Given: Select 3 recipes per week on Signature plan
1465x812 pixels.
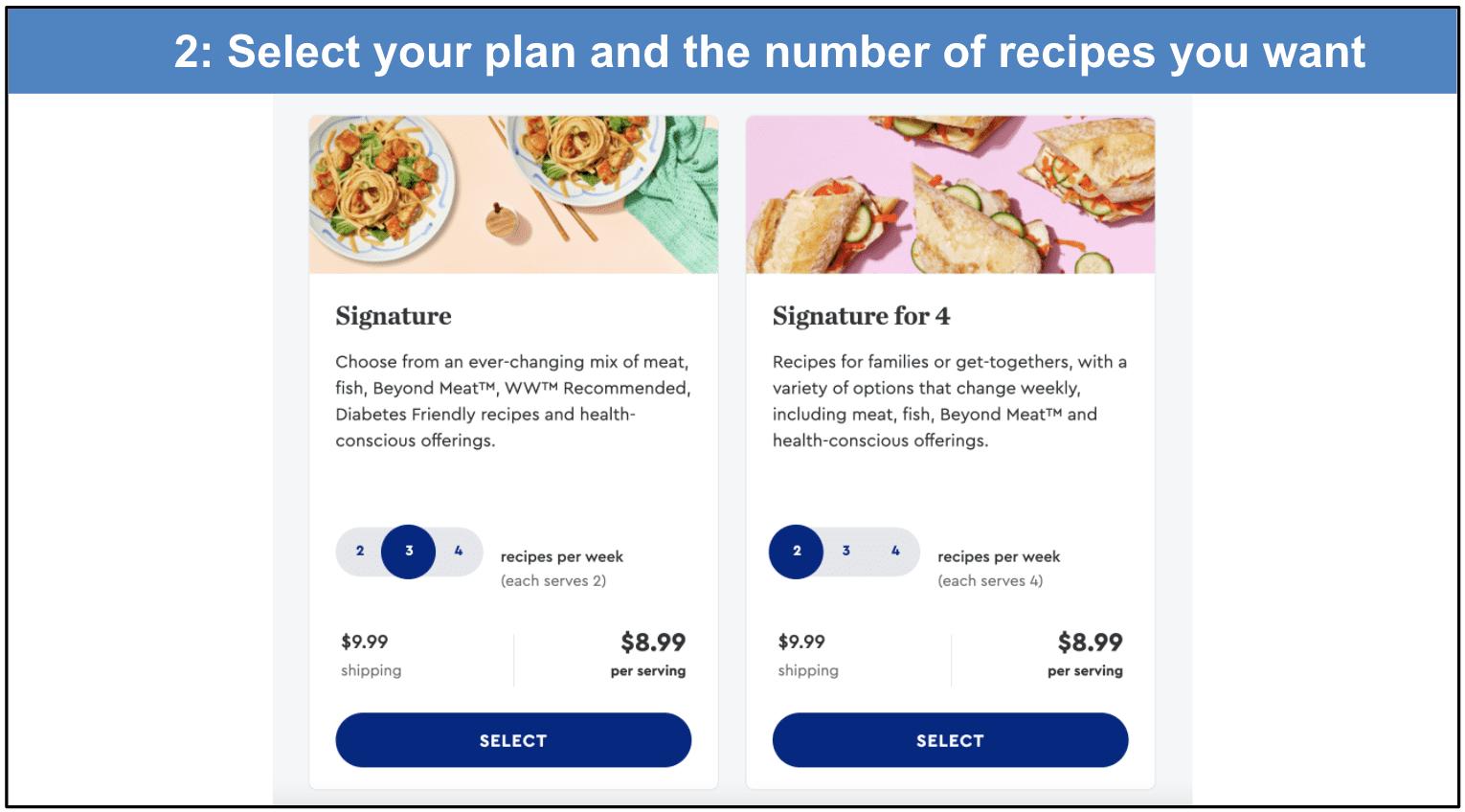Looking at the screenshot, I should click(x=409, y=552).
